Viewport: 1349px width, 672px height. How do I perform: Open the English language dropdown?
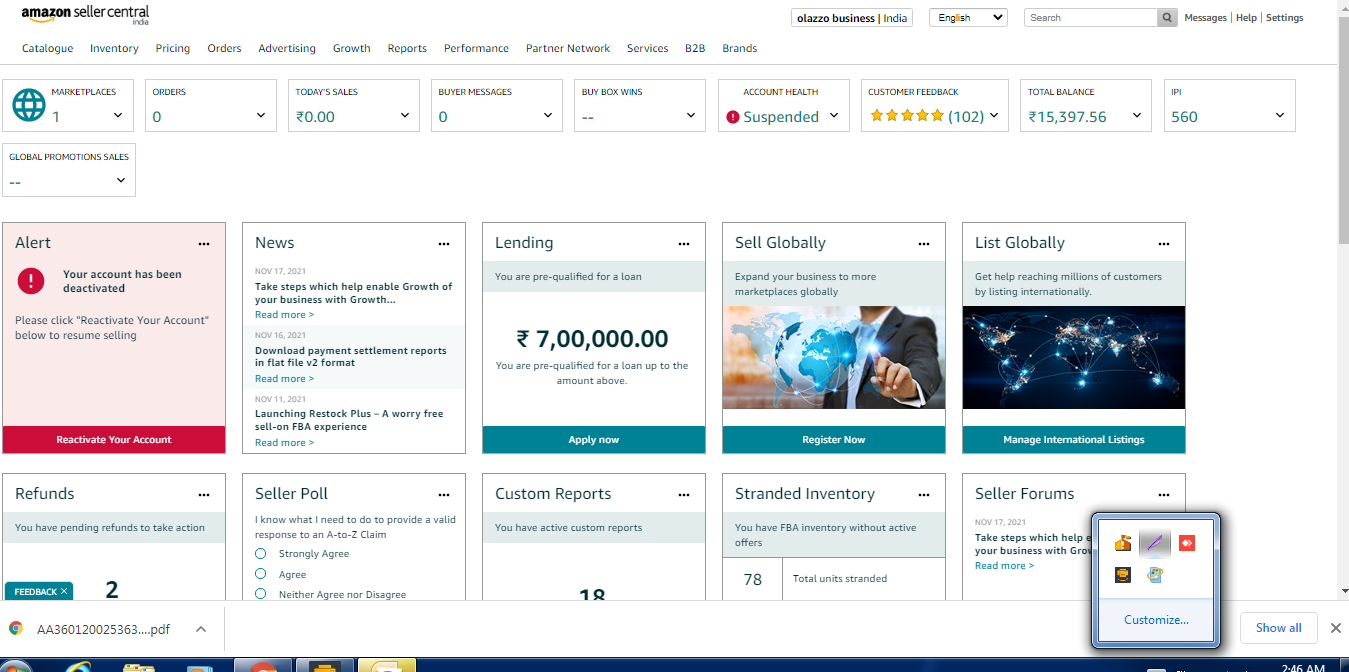pos(967,18)
